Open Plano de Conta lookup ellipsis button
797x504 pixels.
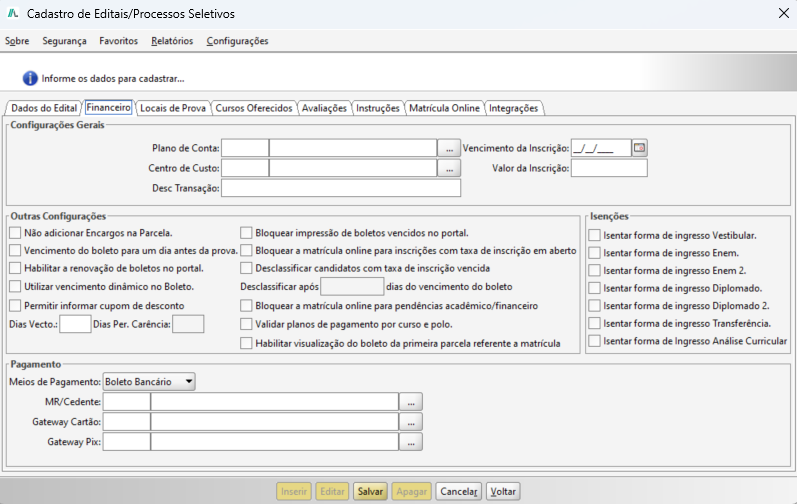pyautogui.click(x=449, y=148)
